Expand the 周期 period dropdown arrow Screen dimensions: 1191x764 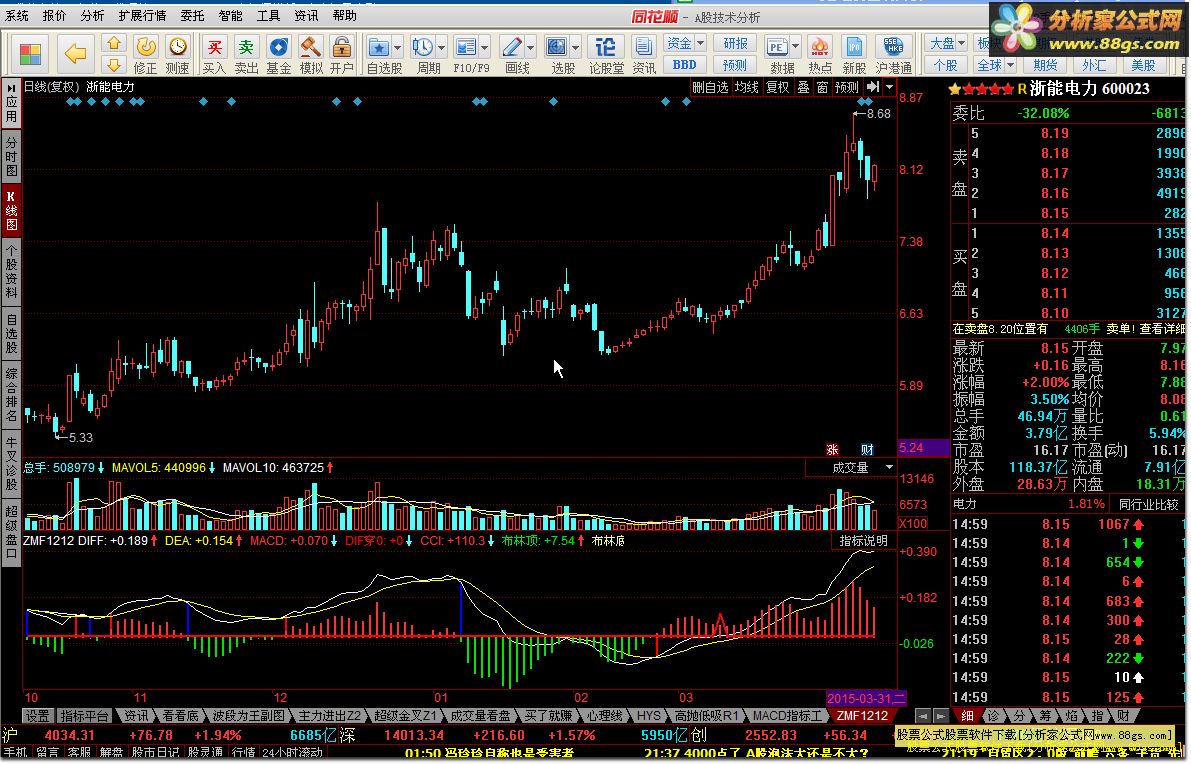tap(441, 48)
